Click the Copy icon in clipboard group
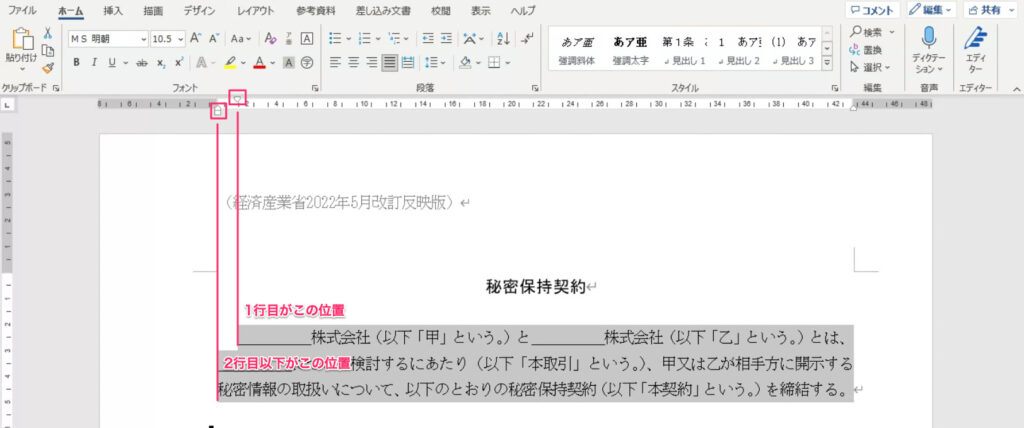The height and width of the screenshot is (428, 1024). pyautogui.click(x=48, y=51)
